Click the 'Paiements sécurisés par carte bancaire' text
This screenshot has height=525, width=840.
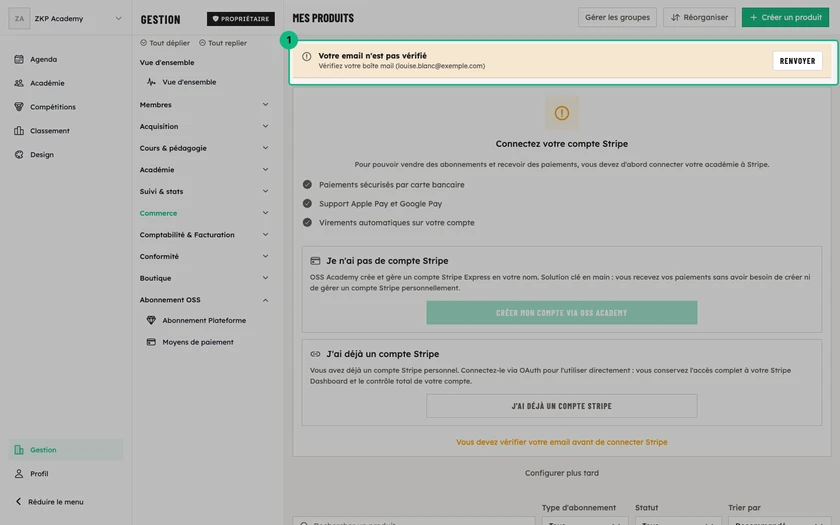(392, 185)
